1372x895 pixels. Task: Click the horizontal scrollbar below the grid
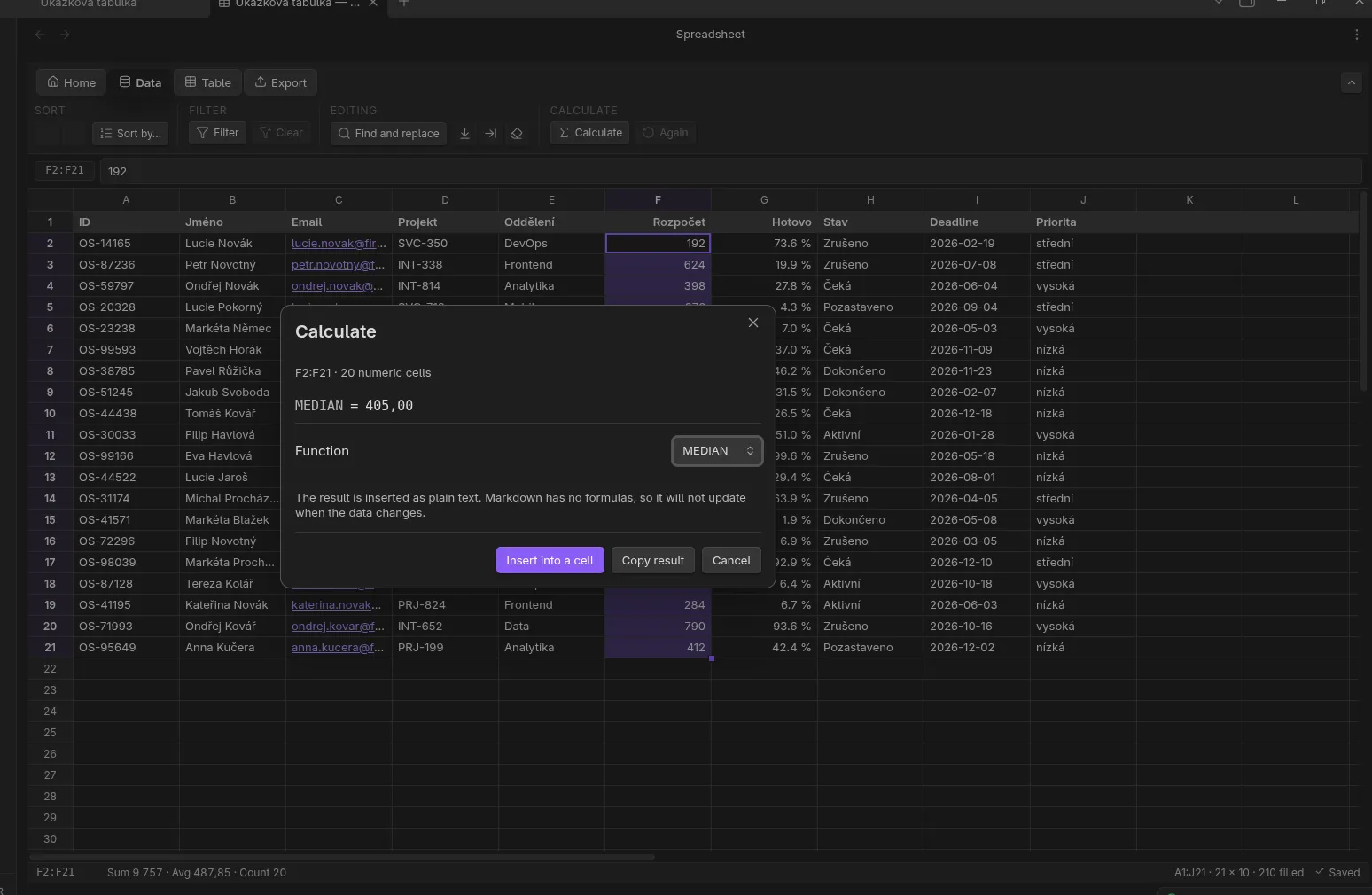342,857
